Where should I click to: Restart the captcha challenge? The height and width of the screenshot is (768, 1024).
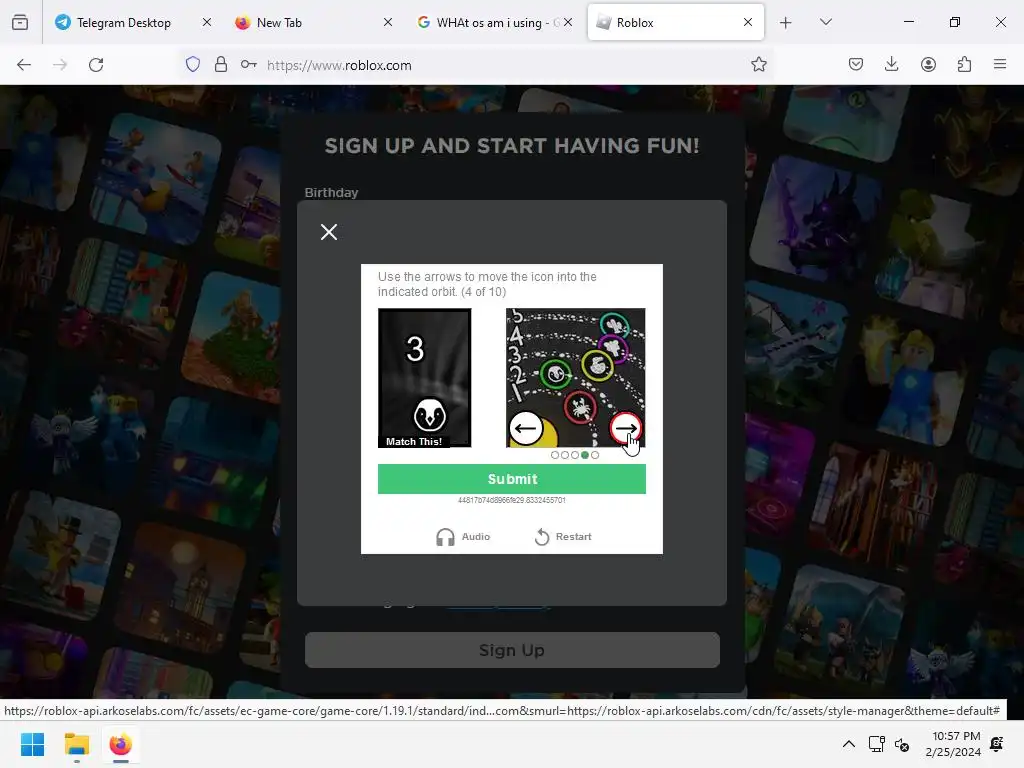[563, 537]
